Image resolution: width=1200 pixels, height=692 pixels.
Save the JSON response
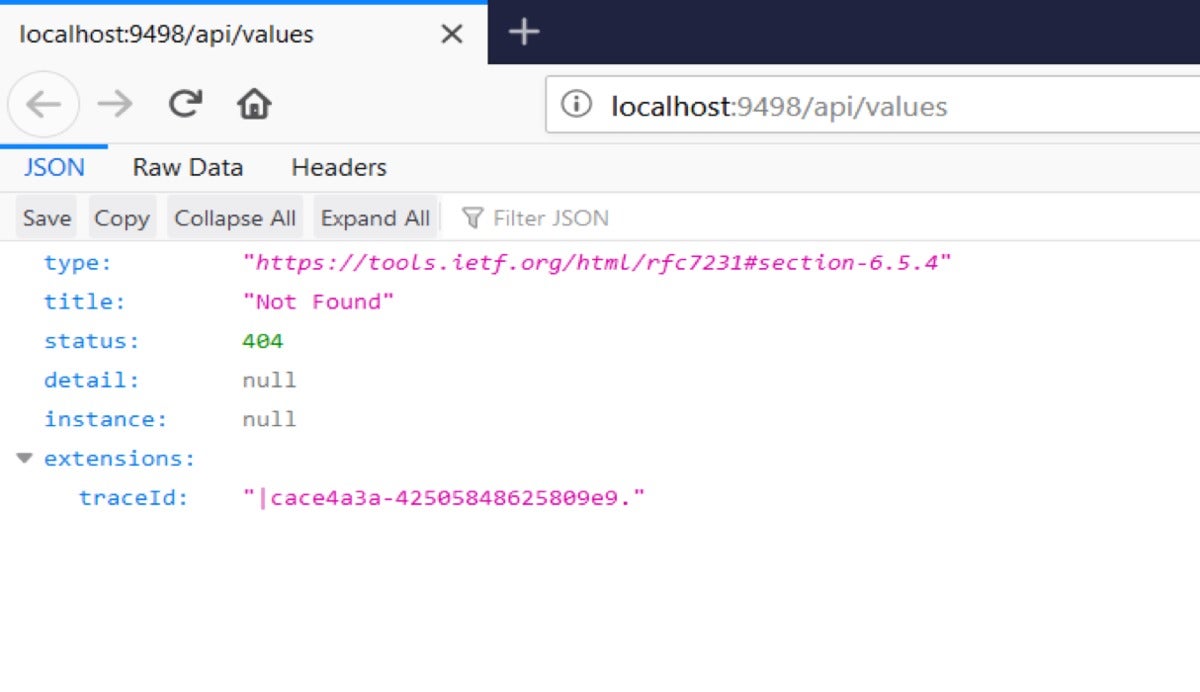[47, 218]
